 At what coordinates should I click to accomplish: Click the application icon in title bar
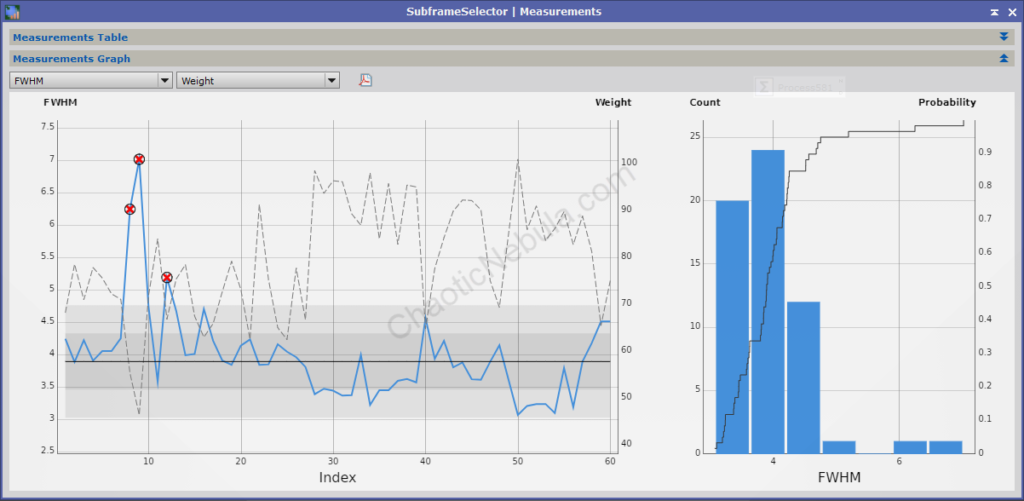point(12,11)
